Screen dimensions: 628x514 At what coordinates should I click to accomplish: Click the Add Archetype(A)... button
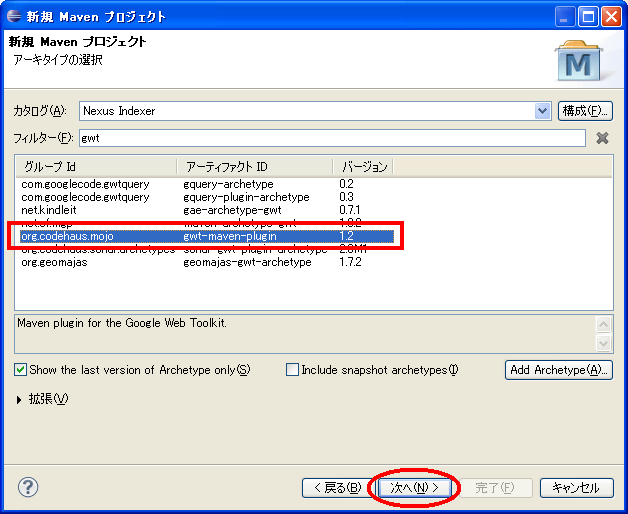click(x=559, y=370)
